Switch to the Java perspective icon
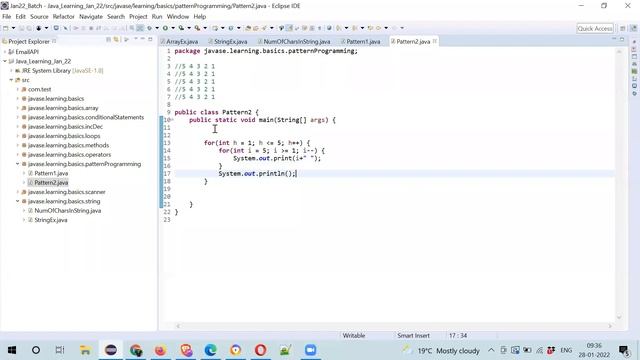Screen dimensions: 640x360 click(x=633, y=28)
